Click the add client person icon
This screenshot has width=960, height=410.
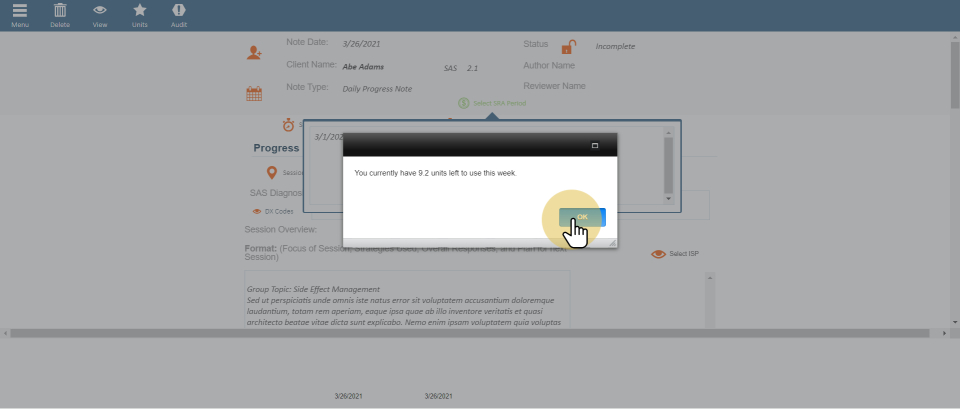tap(254, 53)
